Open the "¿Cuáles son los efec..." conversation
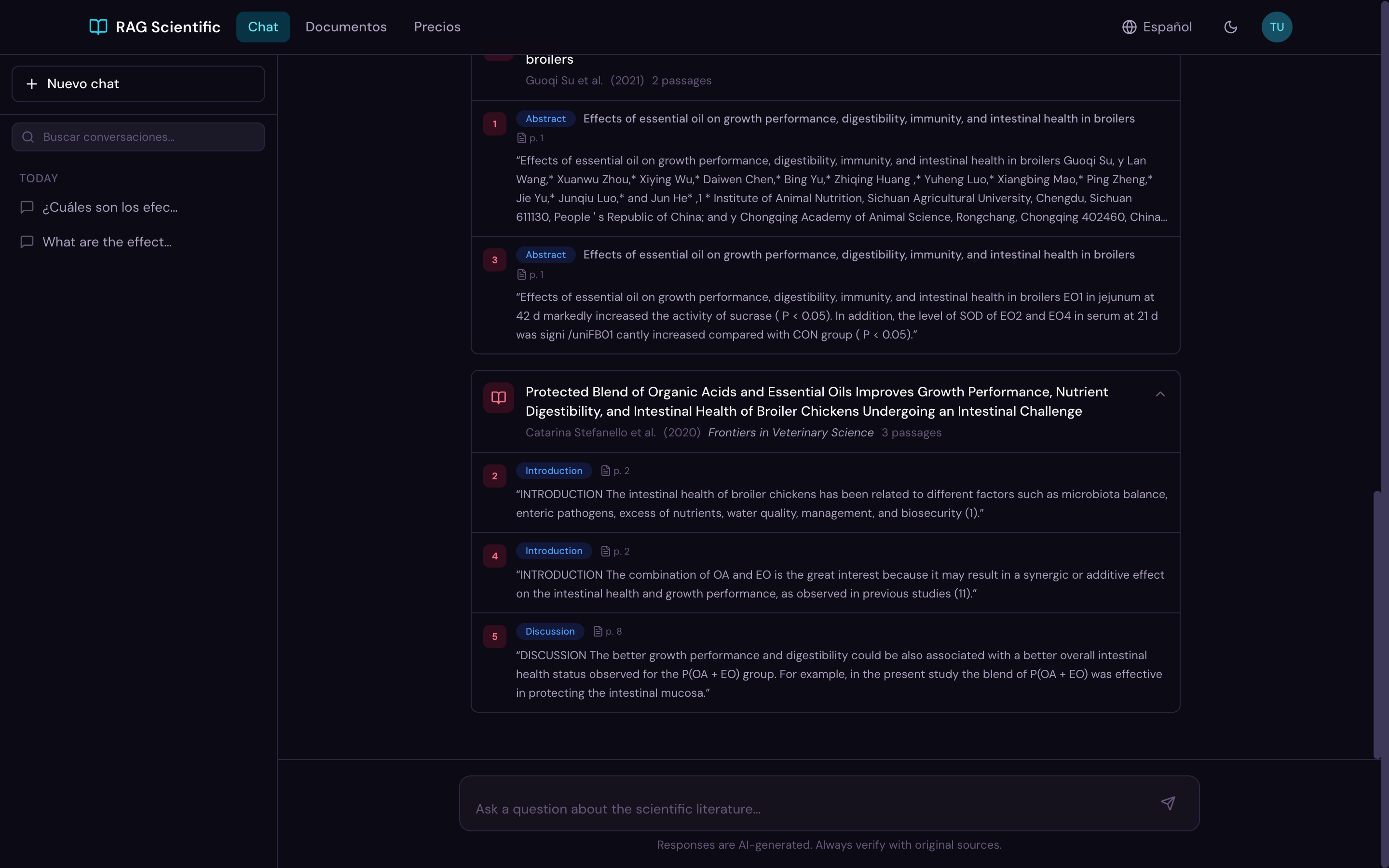Screen dimensions: 1389x868 click(x=109, y=207)
